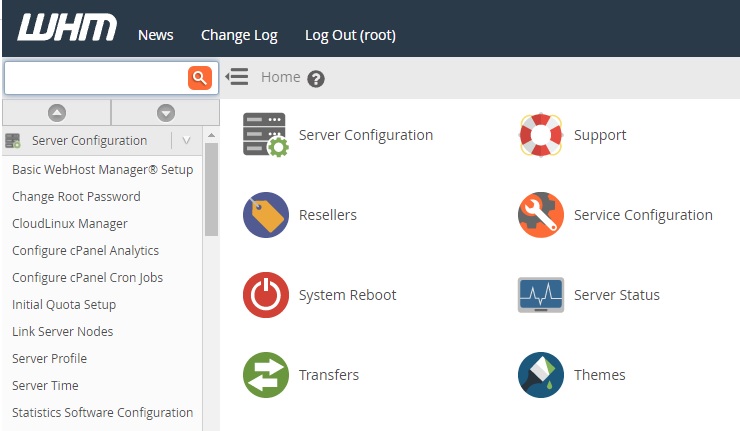Toggle the sidebar menu collapse icon

[x=237, y=77]
